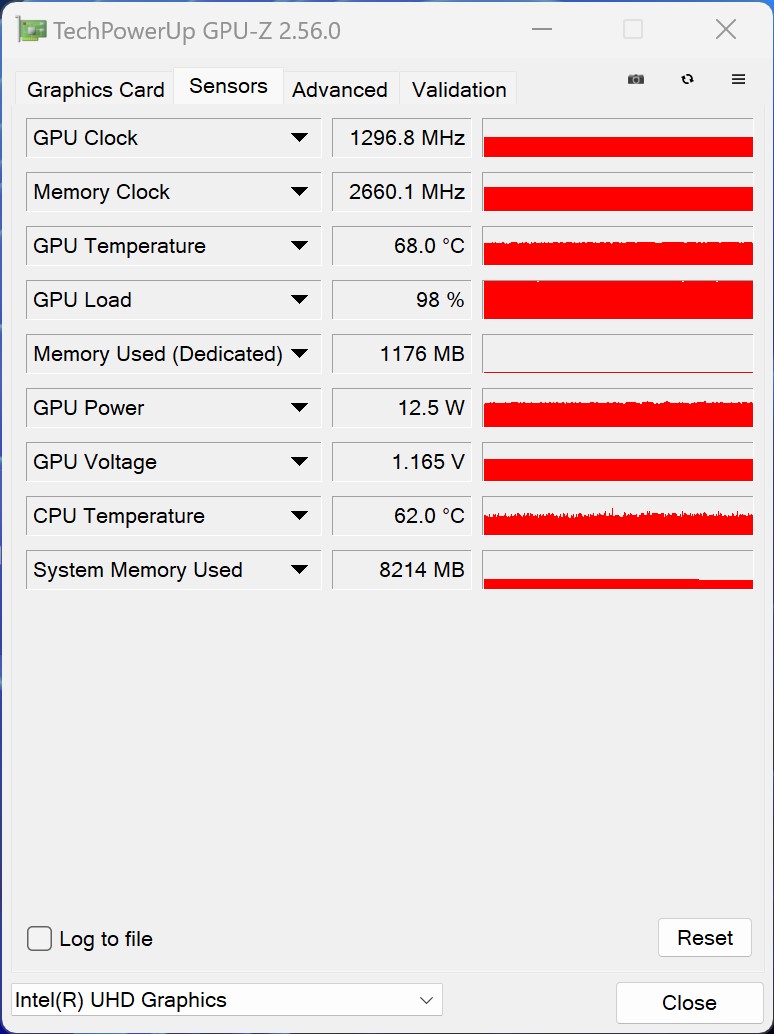Click the refresh sensors icon
Viewport: 774px width, 1034px height.
687,79
